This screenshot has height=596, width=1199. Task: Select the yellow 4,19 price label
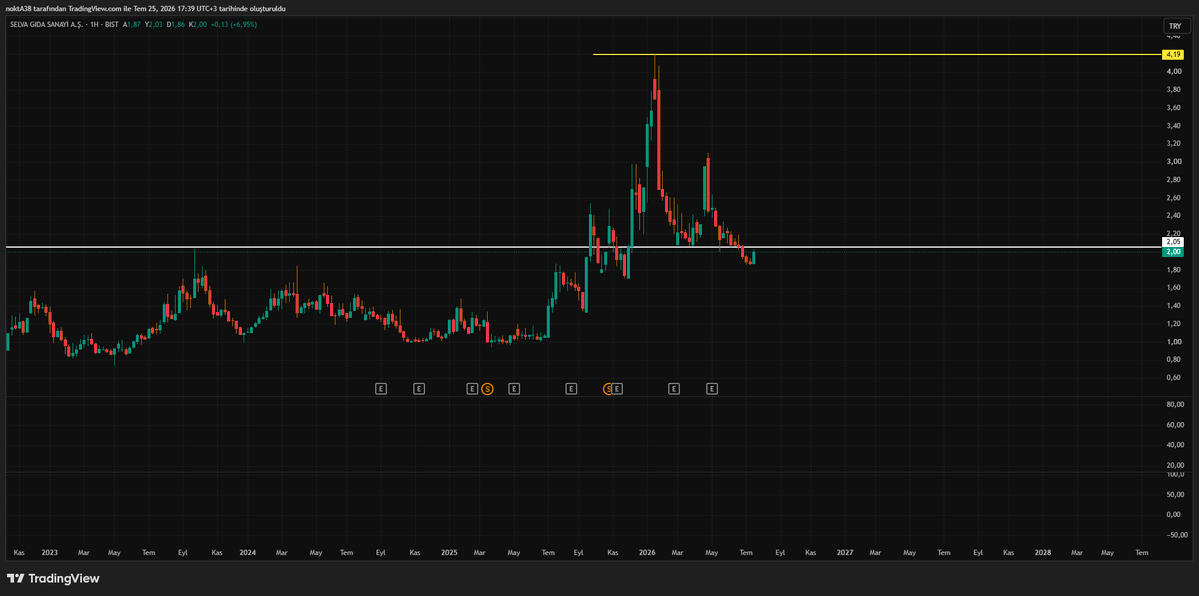tap(1173, 54)
